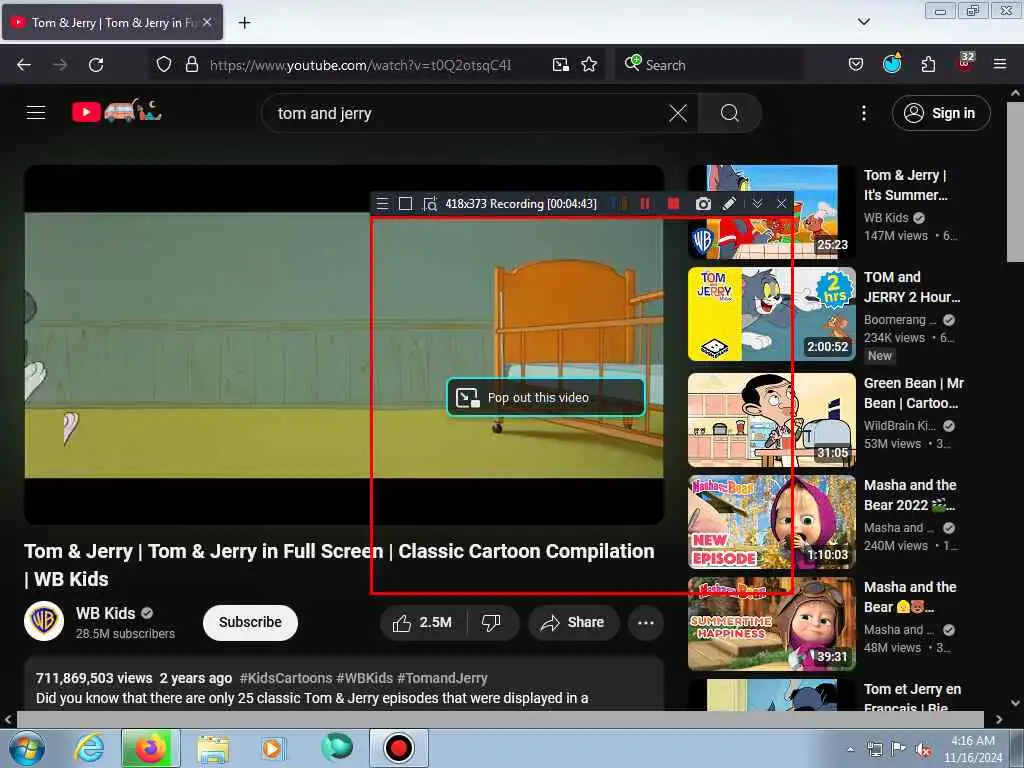Click picture-in-picture icon in address bar
The image size is (1024, 768).
click(560, 65)
